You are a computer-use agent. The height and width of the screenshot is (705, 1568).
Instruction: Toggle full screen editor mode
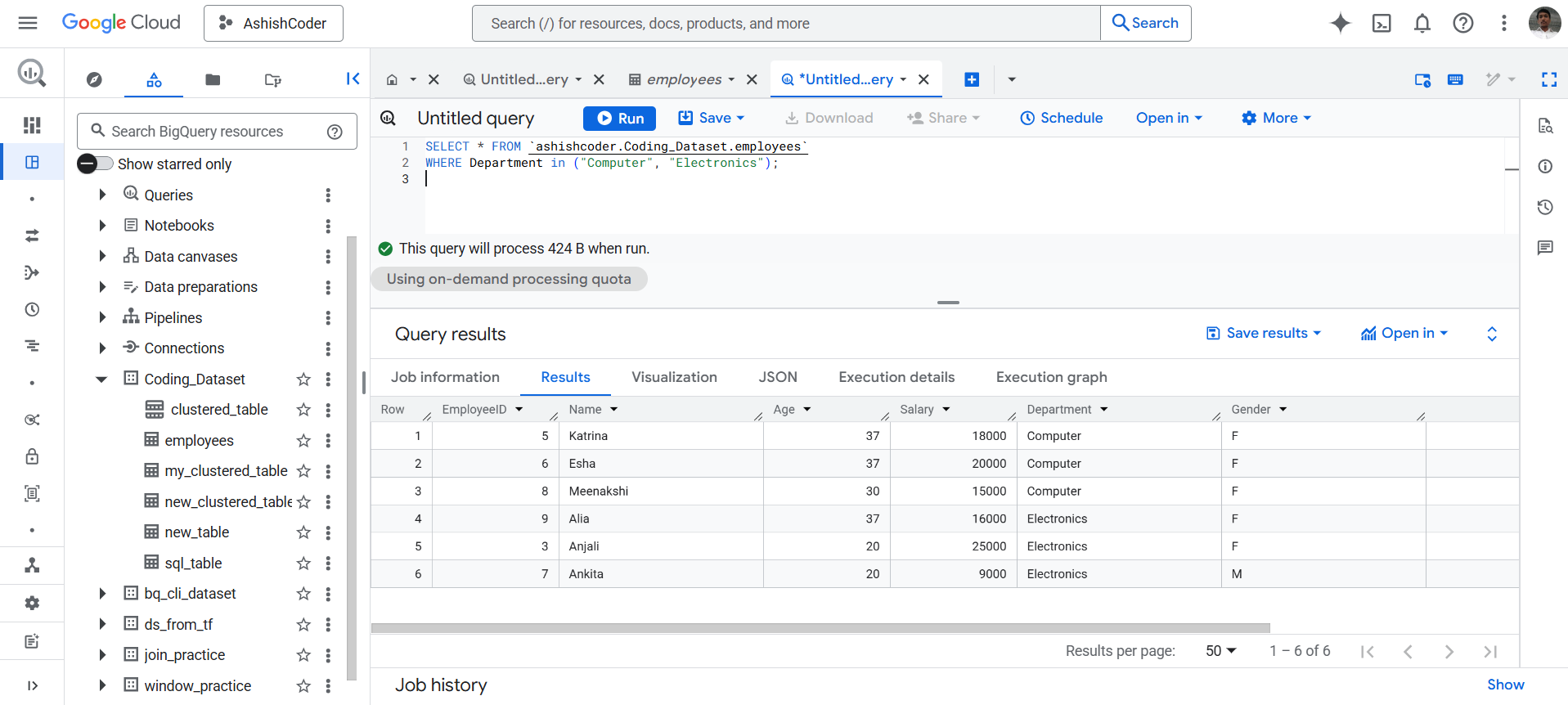click(1549, 79)
